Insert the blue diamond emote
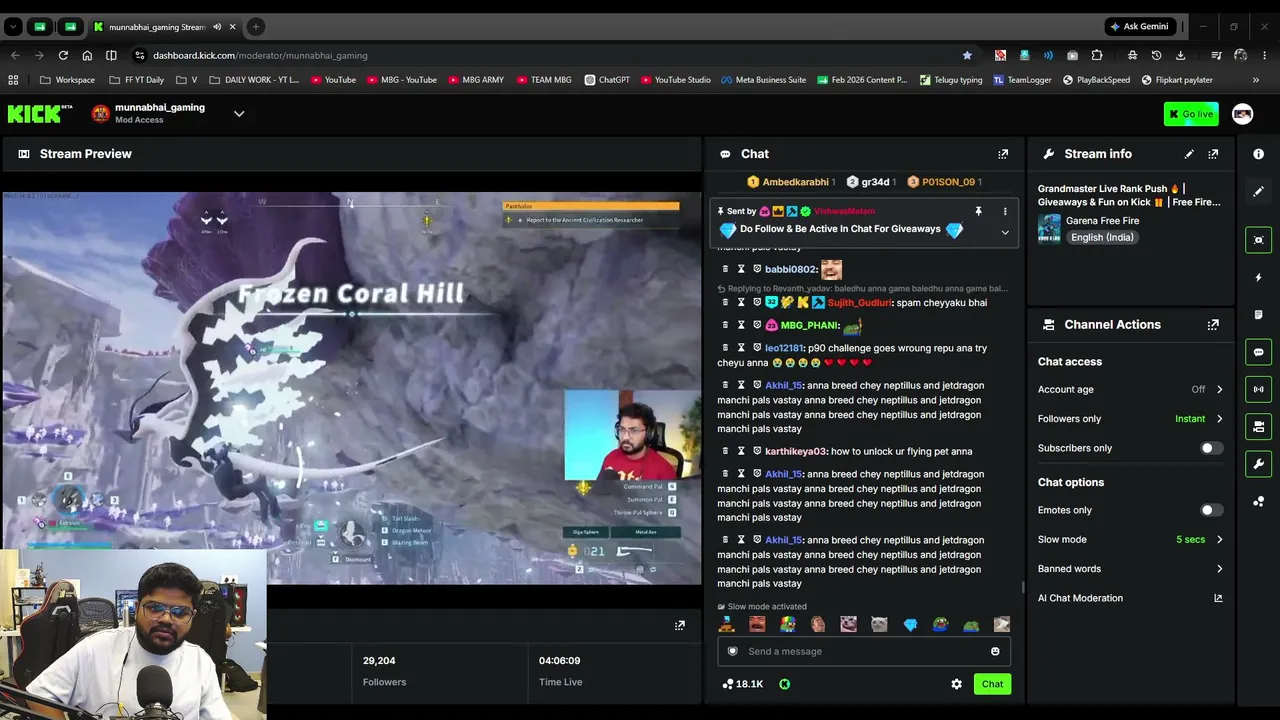 (x=910, y=625)
